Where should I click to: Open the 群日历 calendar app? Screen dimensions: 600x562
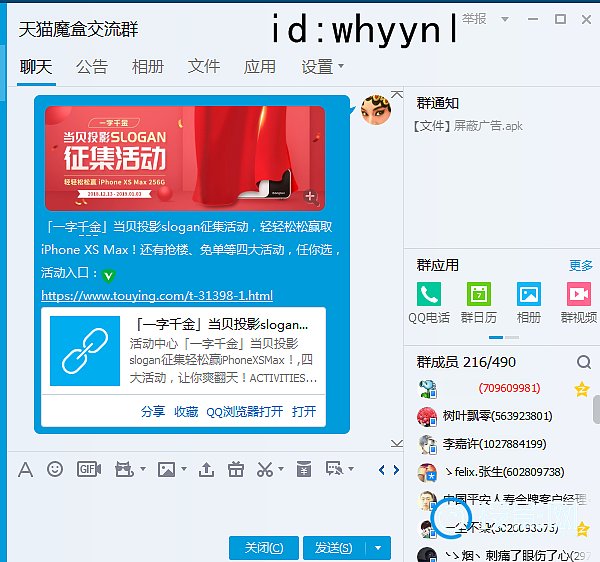(479, 294)
